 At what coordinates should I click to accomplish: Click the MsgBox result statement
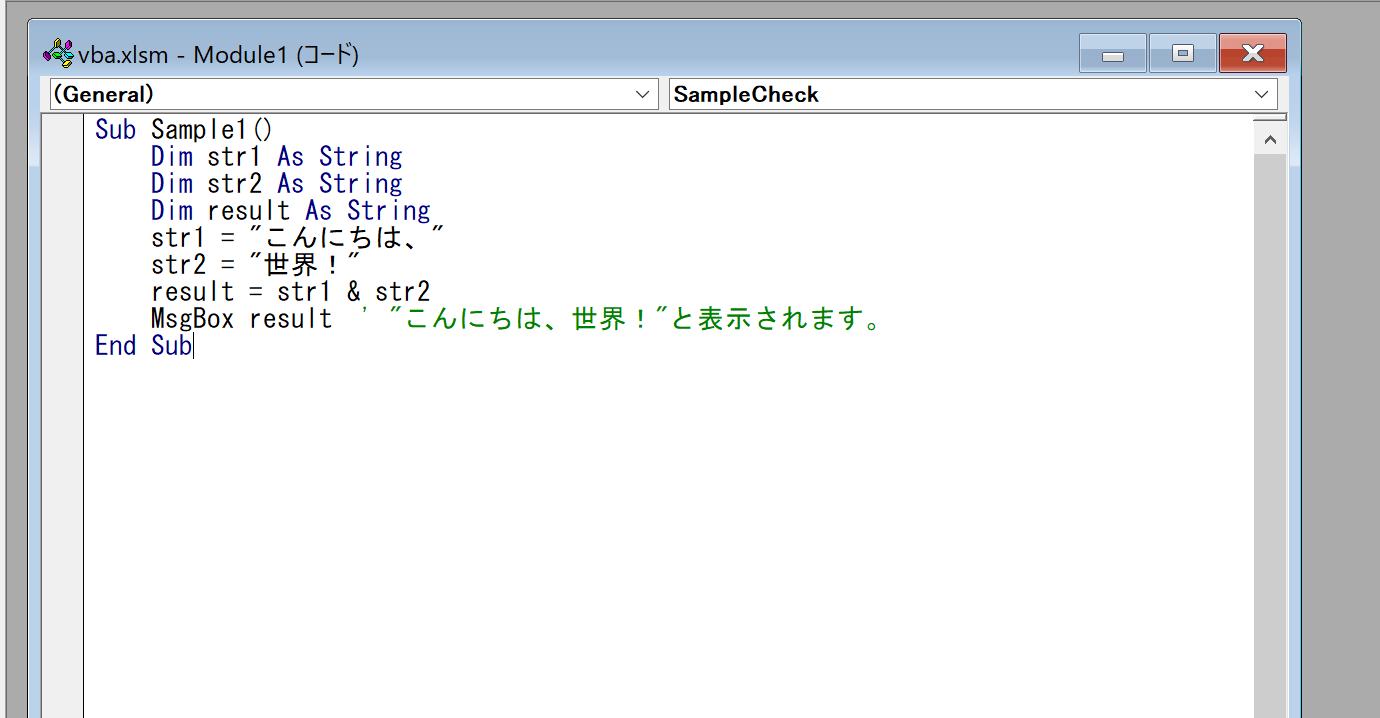pyautogui.click(x=240, y=318)
